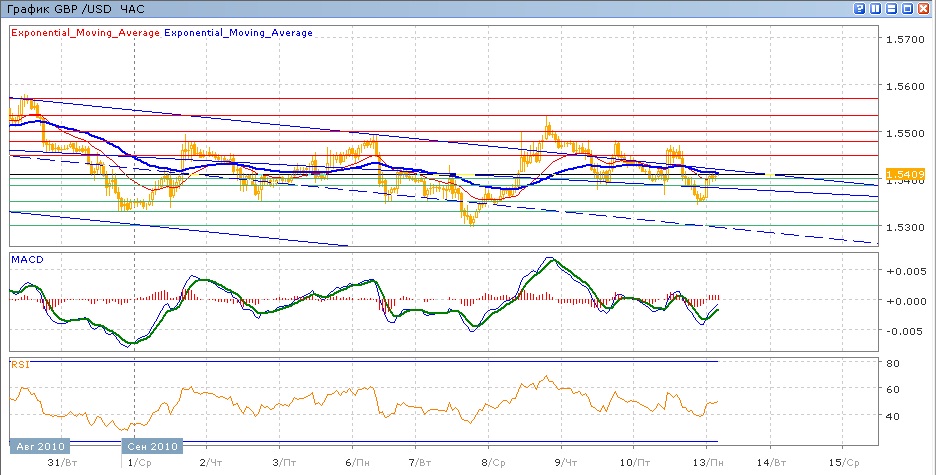Screen dimensions: 936x475
Task: Click the blue Exponential_Moving_Average legend label
Action: click(x=239, y=32)
